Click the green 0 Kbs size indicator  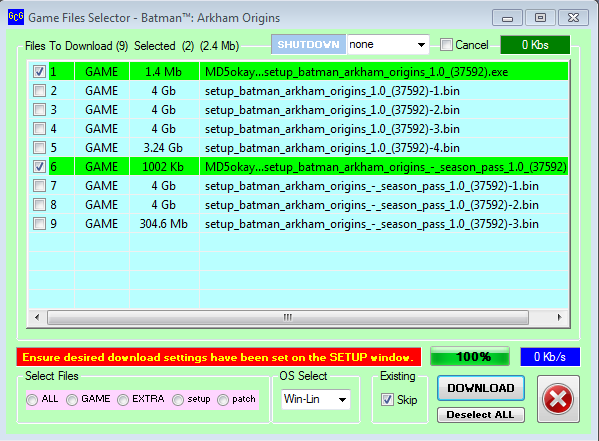535,45
